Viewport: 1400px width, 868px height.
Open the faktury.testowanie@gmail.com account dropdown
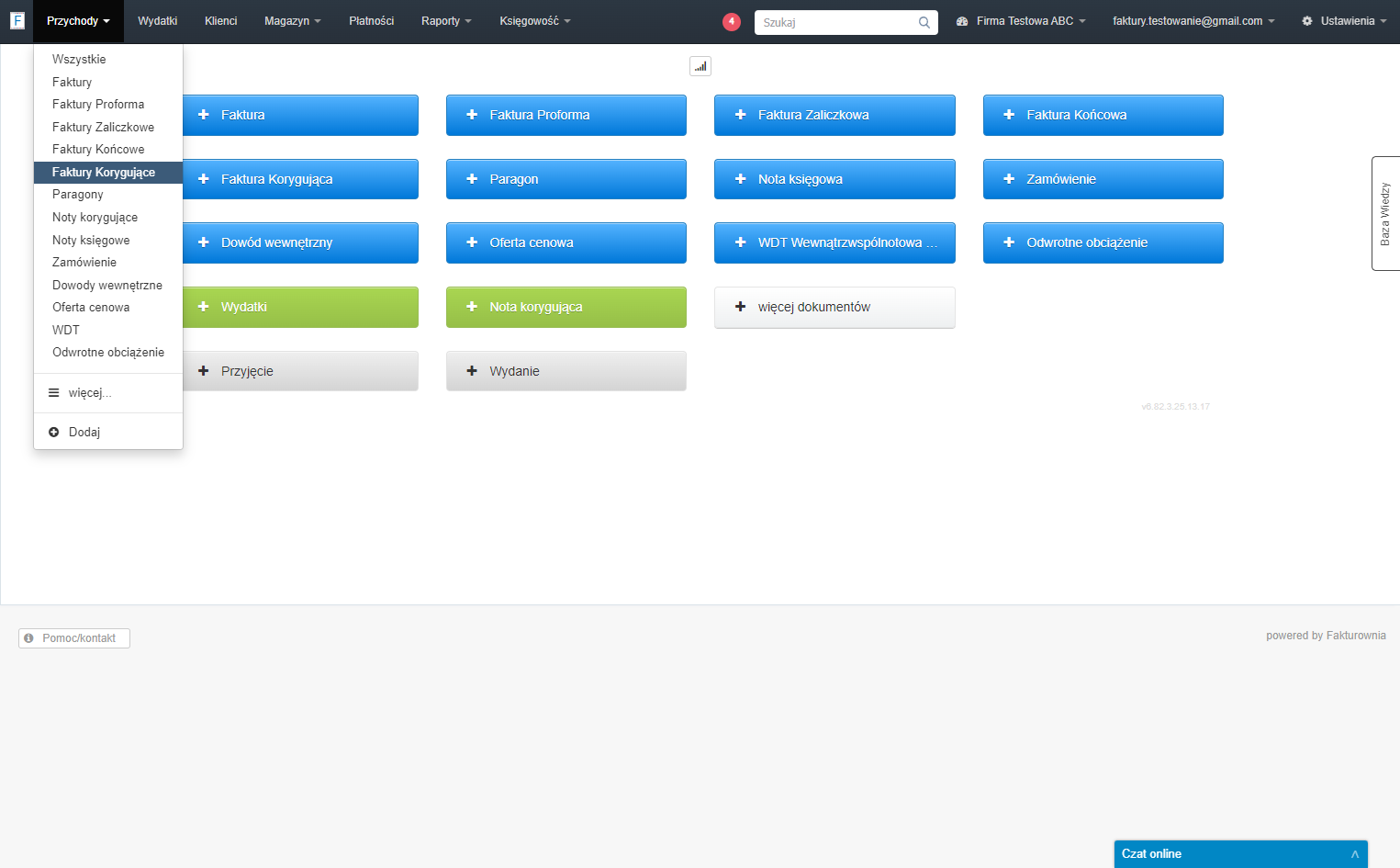(1193, 21)
